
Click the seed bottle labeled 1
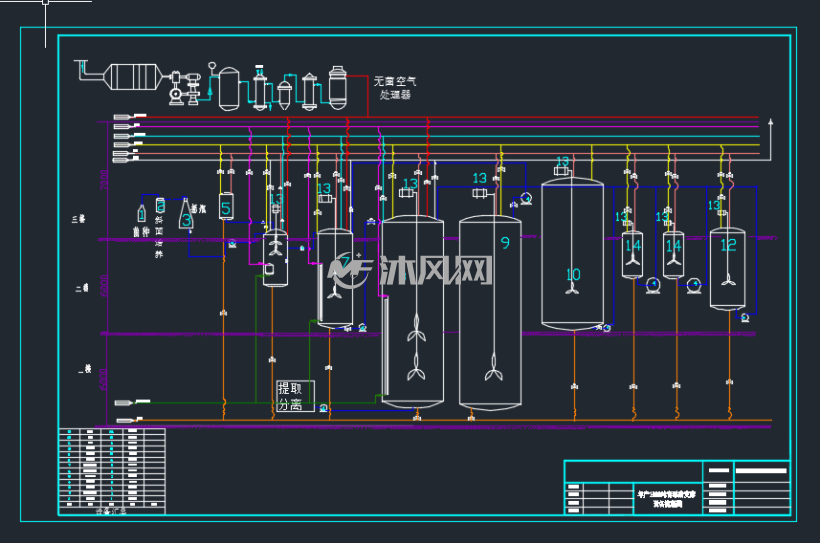141,213
